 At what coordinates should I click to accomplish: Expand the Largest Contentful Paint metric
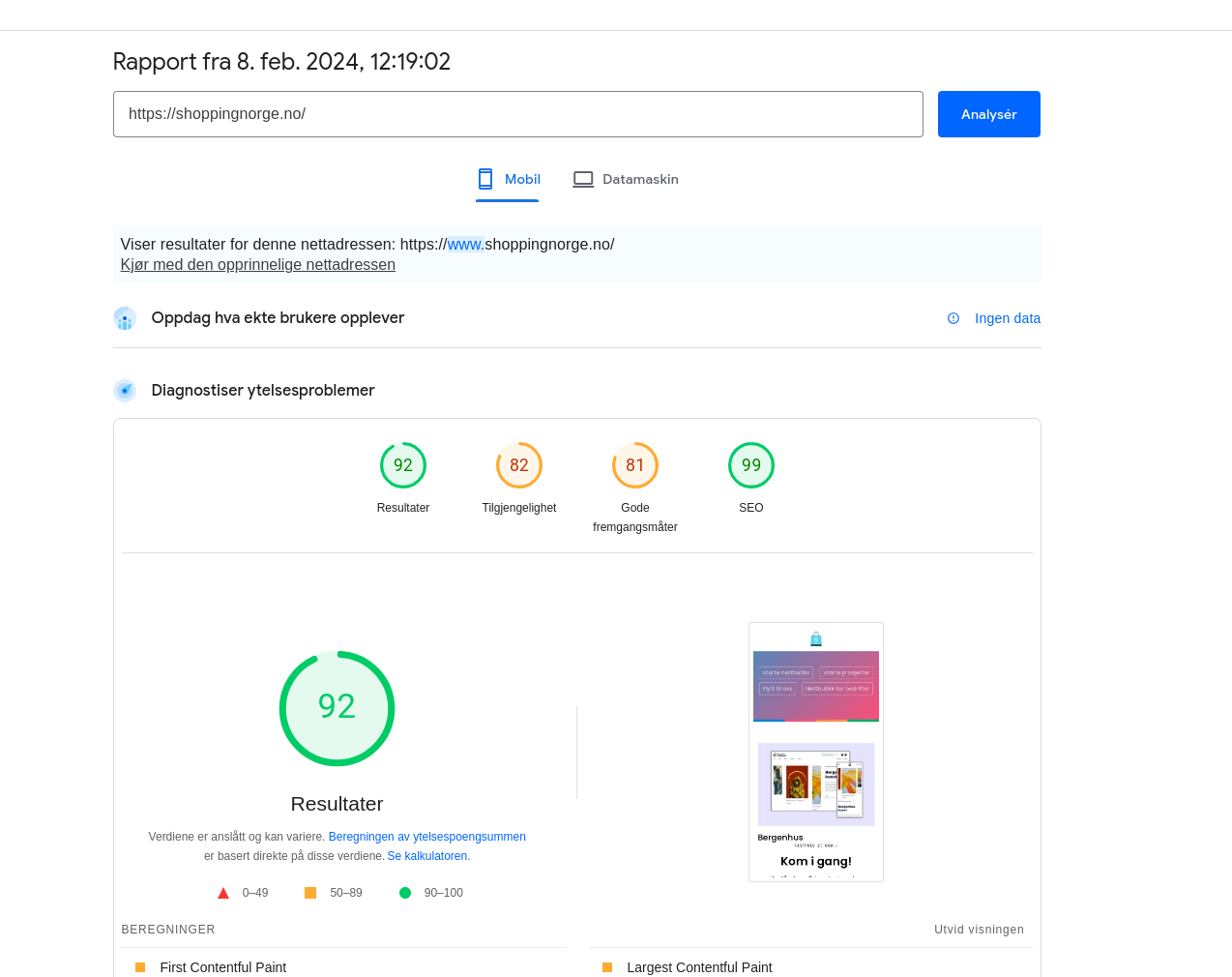coord(699,967)
